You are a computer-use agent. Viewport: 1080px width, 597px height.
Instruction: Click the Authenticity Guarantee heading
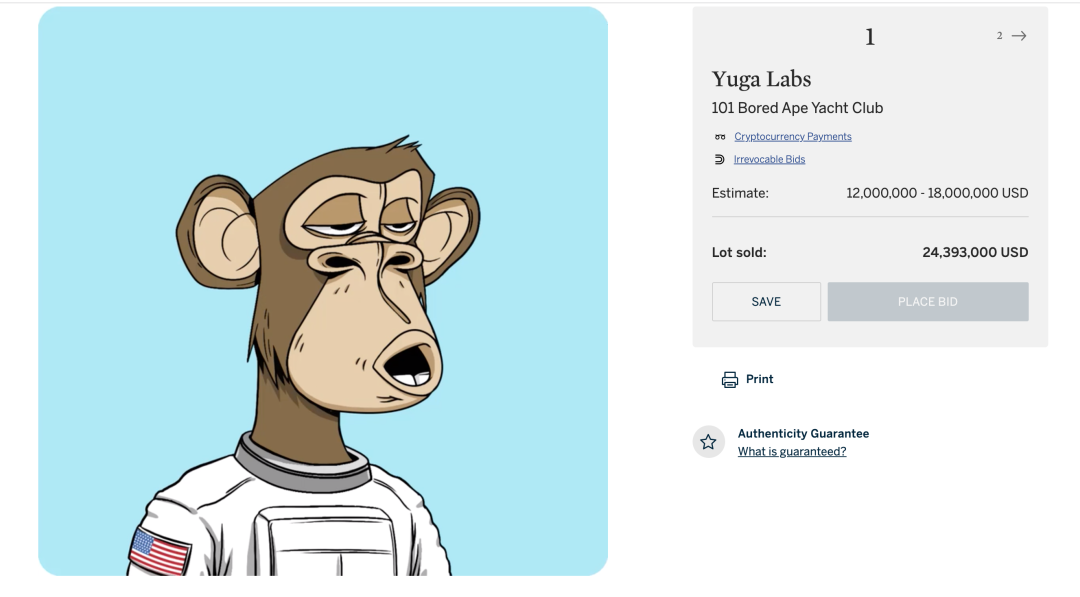tap(803, 434)
